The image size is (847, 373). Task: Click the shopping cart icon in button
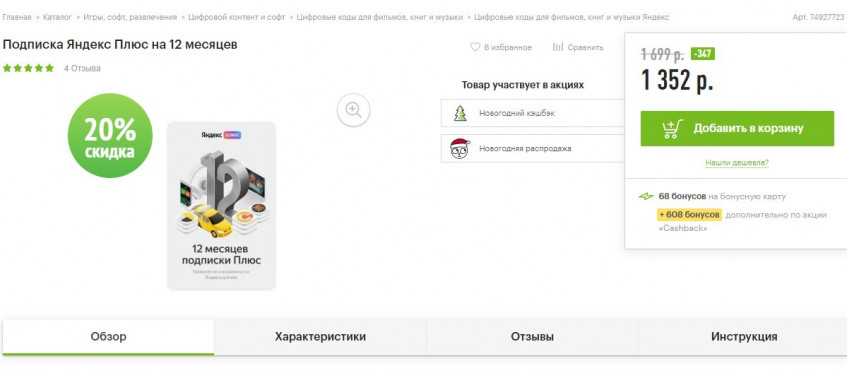(673, 128)
